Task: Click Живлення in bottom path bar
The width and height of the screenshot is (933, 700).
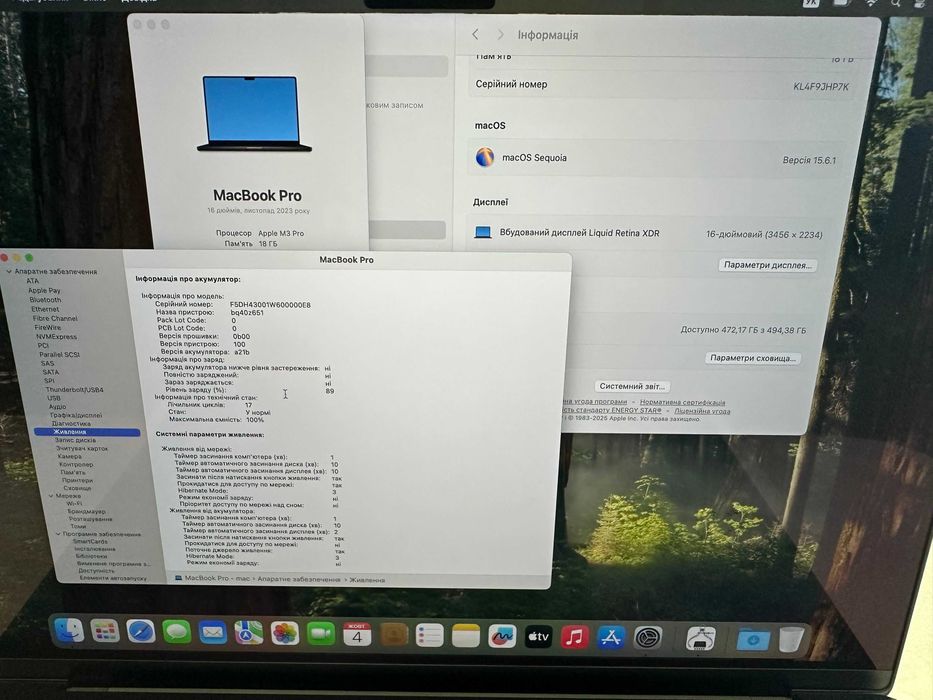Action: tap(367, 580)
